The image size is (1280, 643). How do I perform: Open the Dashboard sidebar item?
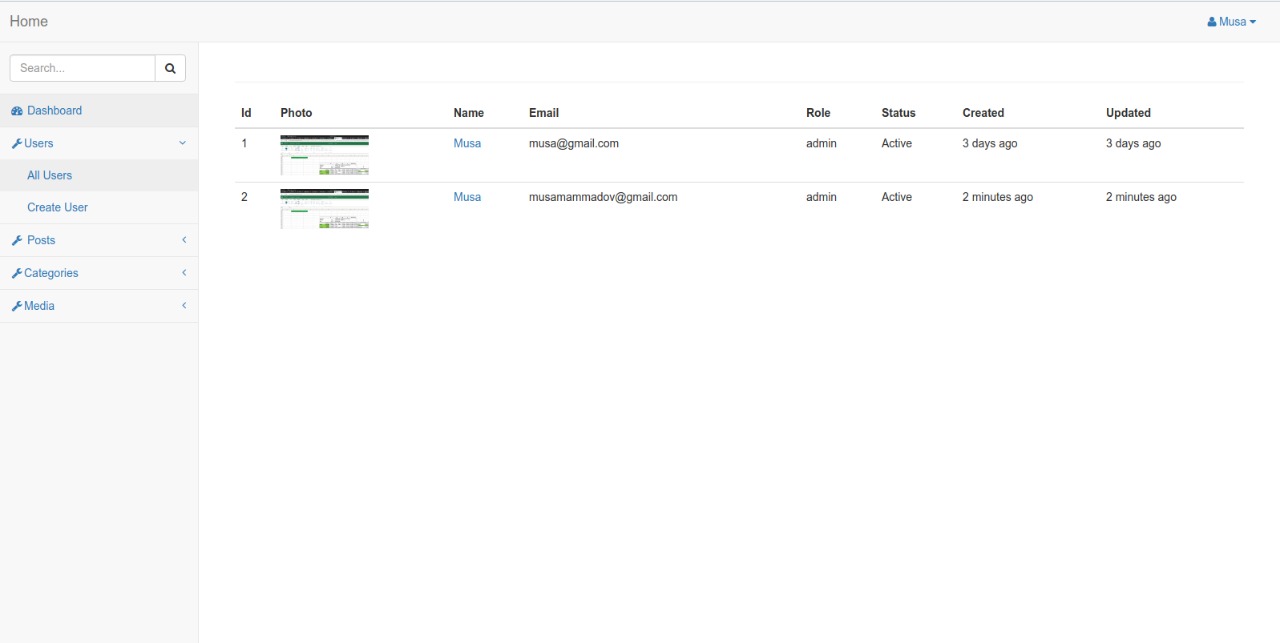click(x=99, y=110)
